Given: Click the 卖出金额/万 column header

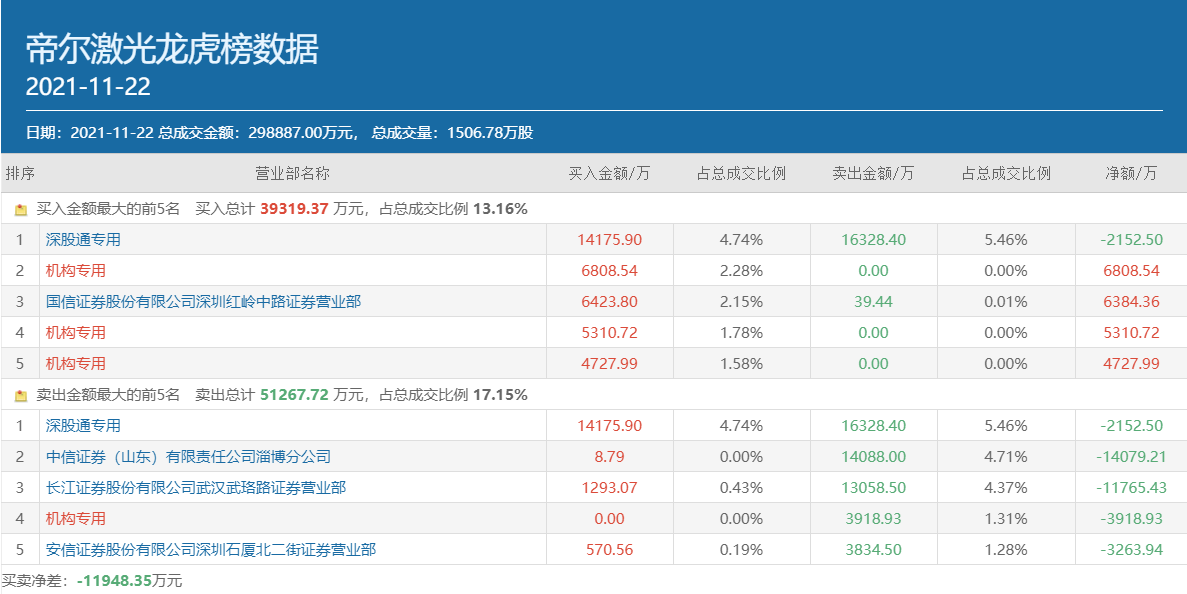Looking at the screenshot, I should [873, 173].
